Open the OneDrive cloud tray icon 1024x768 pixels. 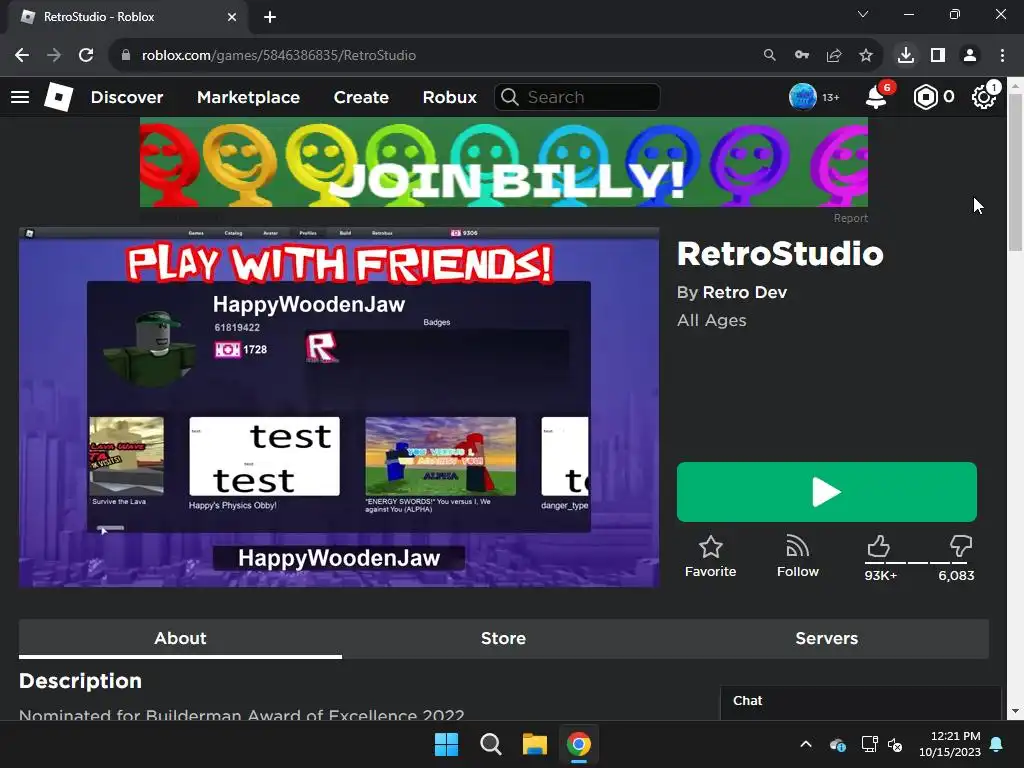click(x=837, y=744)
